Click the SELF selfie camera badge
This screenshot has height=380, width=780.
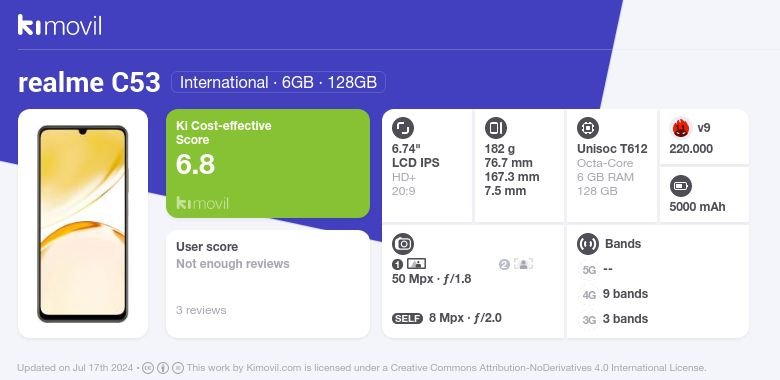[x=407, y=318]
